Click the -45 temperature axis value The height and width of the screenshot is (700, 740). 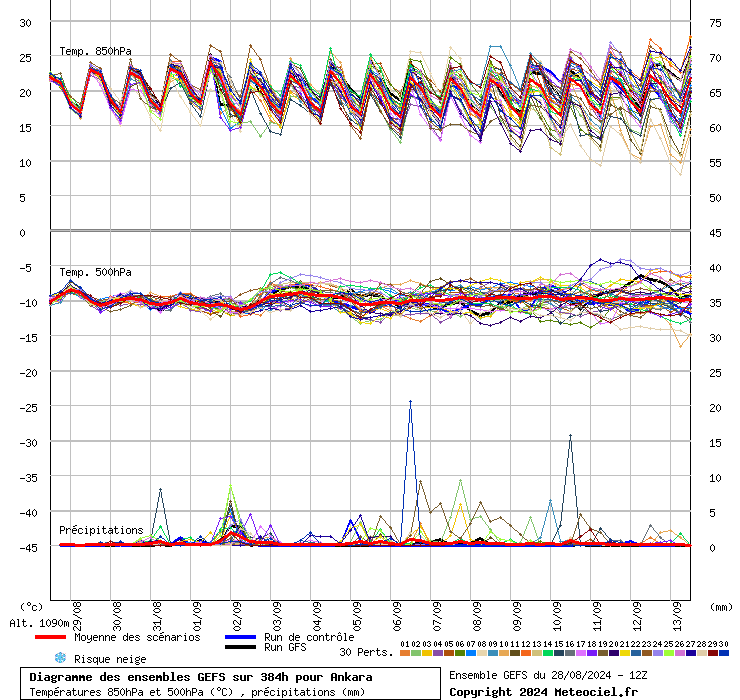click(28, 548)
